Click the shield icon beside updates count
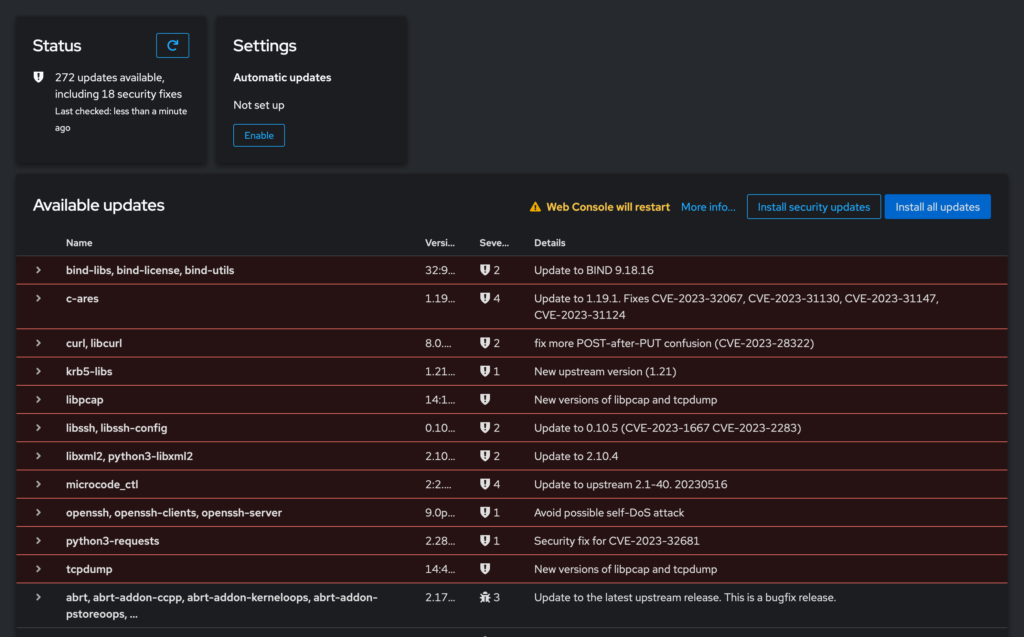Screen dimensions: 1024x637 click(x=38, y=77)
